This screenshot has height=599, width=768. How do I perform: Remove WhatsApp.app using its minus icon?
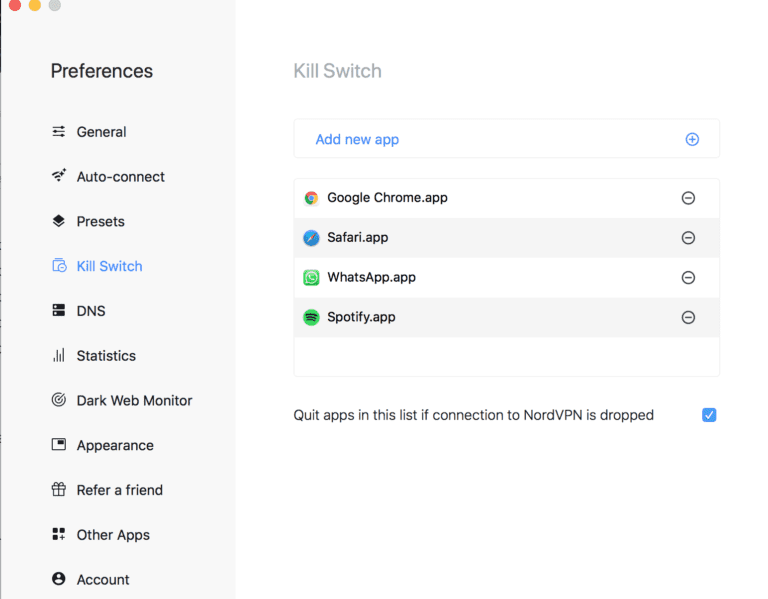688,278
